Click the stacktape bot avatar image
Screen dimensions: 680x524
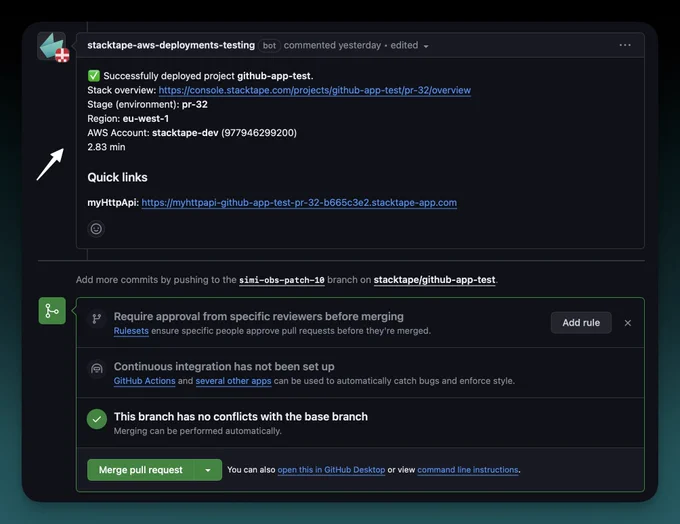(52, 46)
